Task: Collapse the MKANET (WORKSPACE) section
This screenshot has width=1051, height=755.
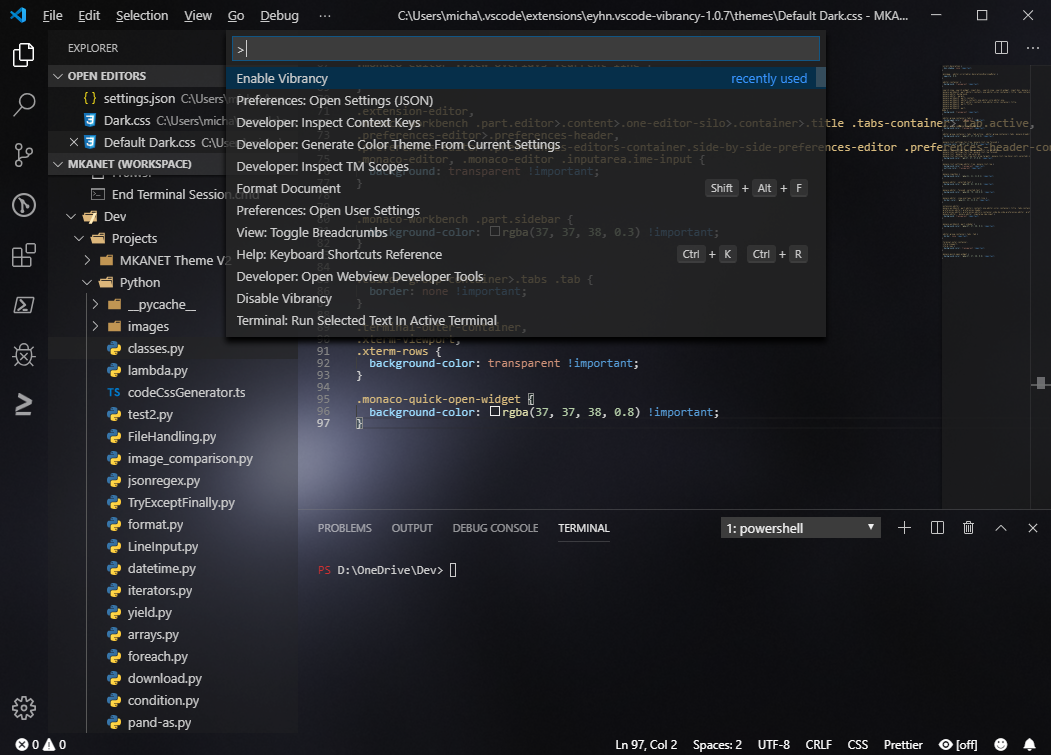Action: (x=58, y=164)
